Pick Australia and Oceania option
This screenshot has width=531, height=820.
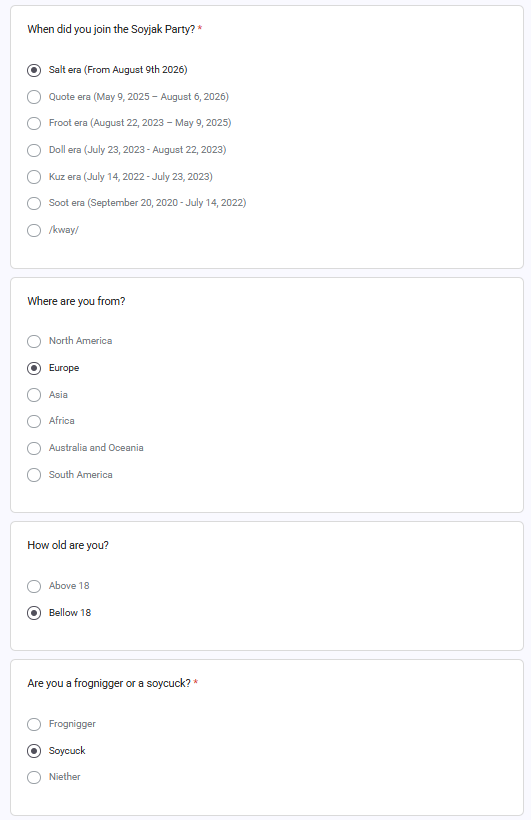click(x=34, y=448)
